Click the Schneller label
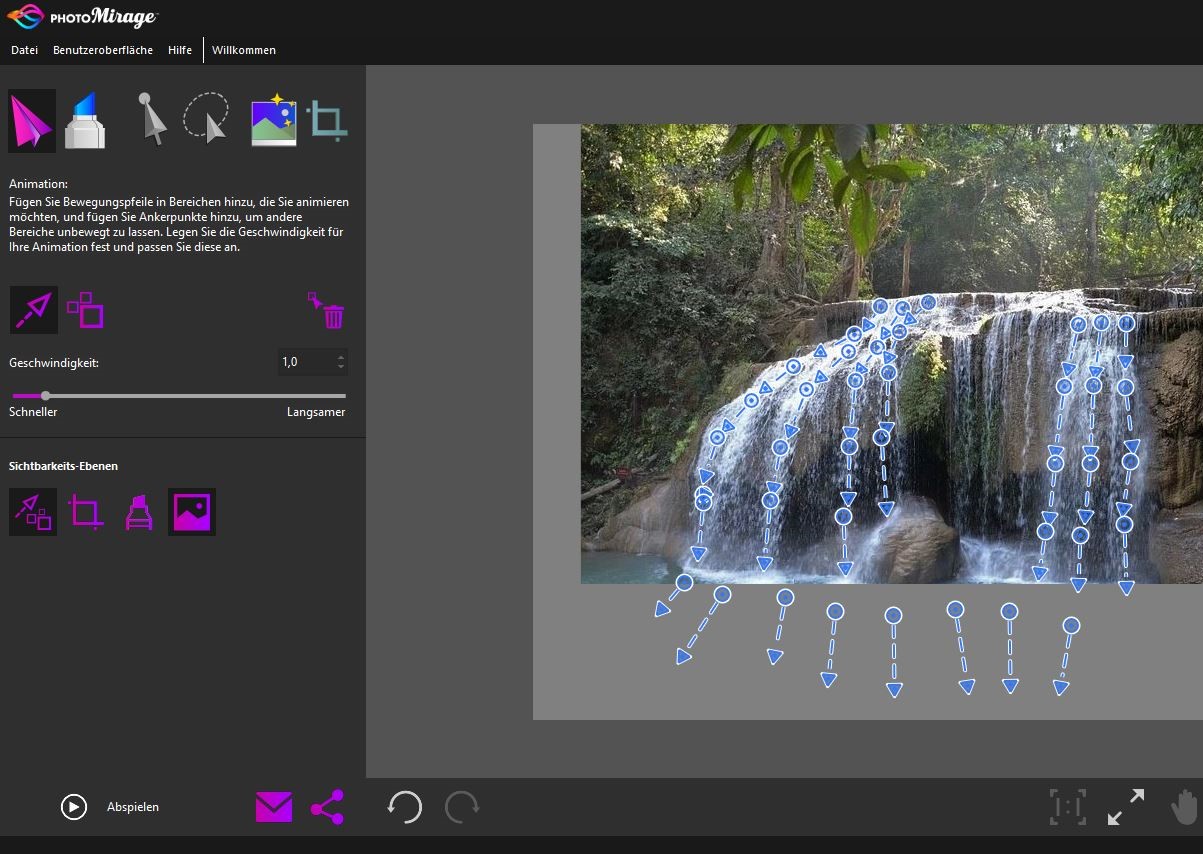The height and width of the screenshot is (854, 1203). click(33, 412)
